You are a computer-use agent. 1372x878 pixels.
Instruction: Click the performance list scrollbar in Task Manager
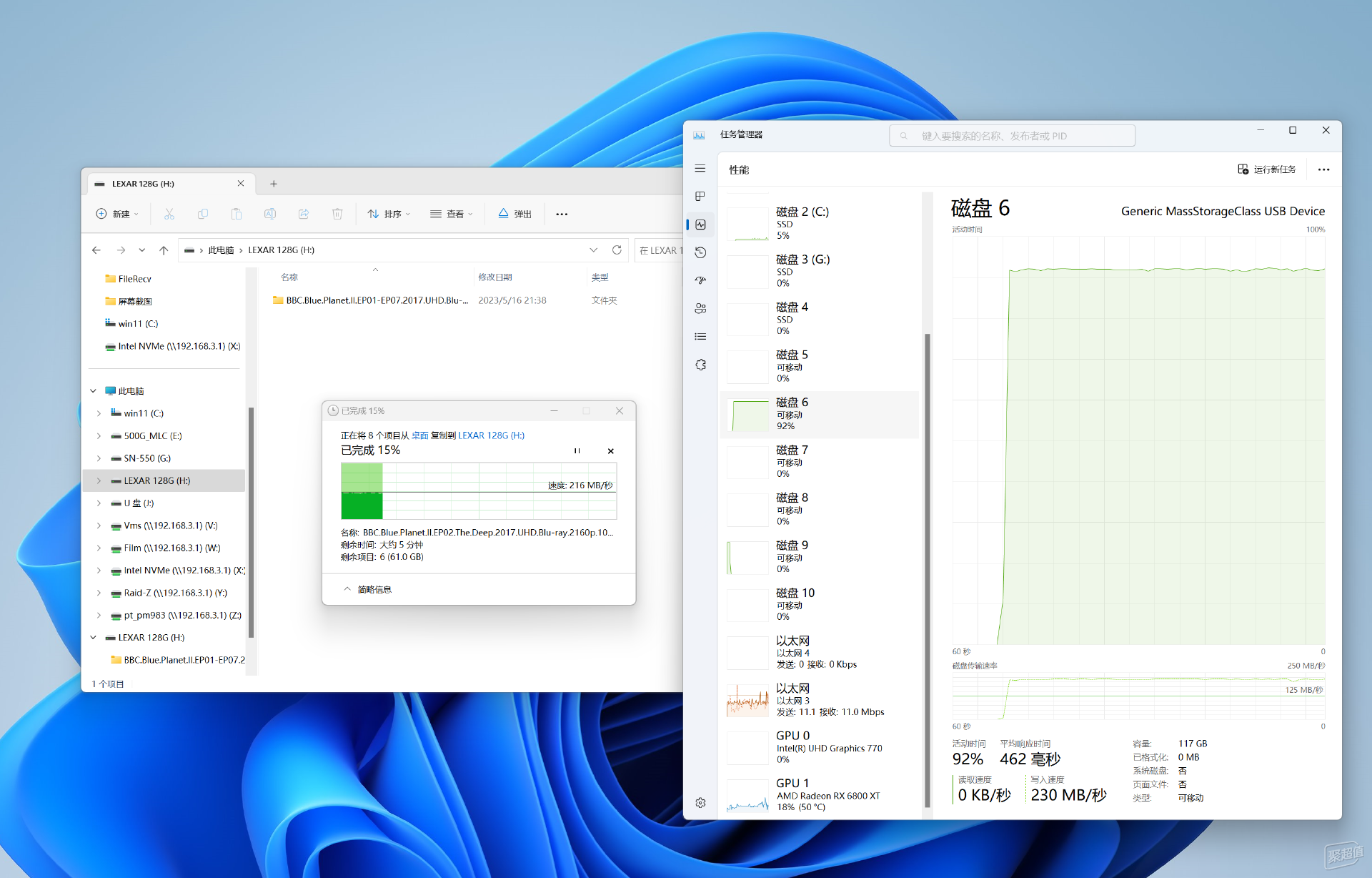(x=928, y=570)
